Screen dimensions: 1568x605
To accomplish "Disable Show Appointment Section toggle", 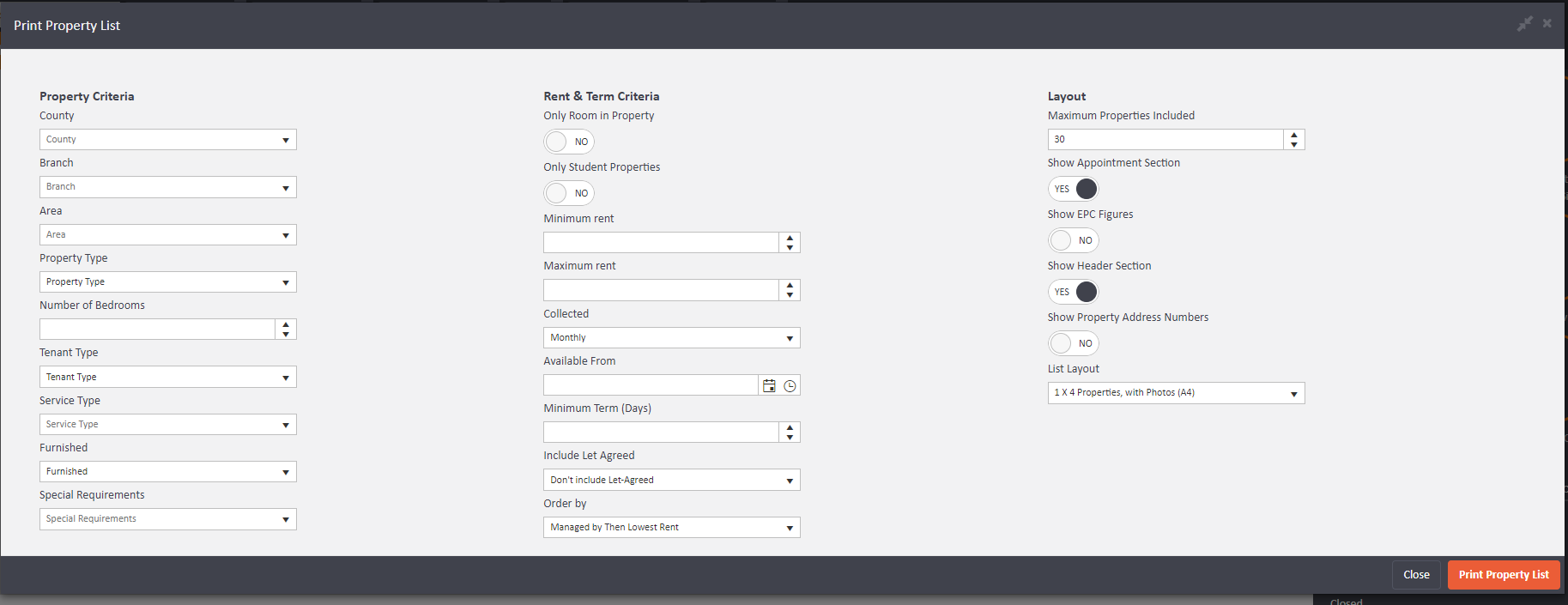I will (x=1073, y=189).
